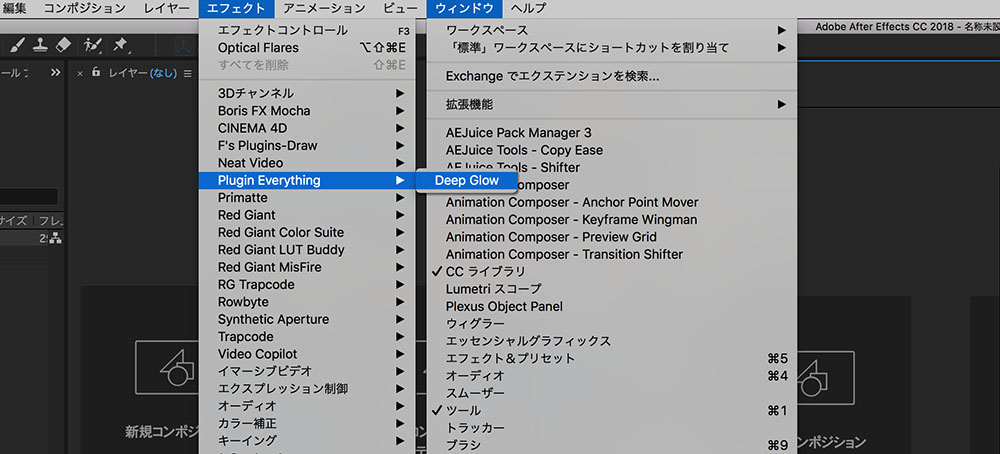
Task: Expand the ワークスペース submenu arrow
Action: tap(781, 30)
